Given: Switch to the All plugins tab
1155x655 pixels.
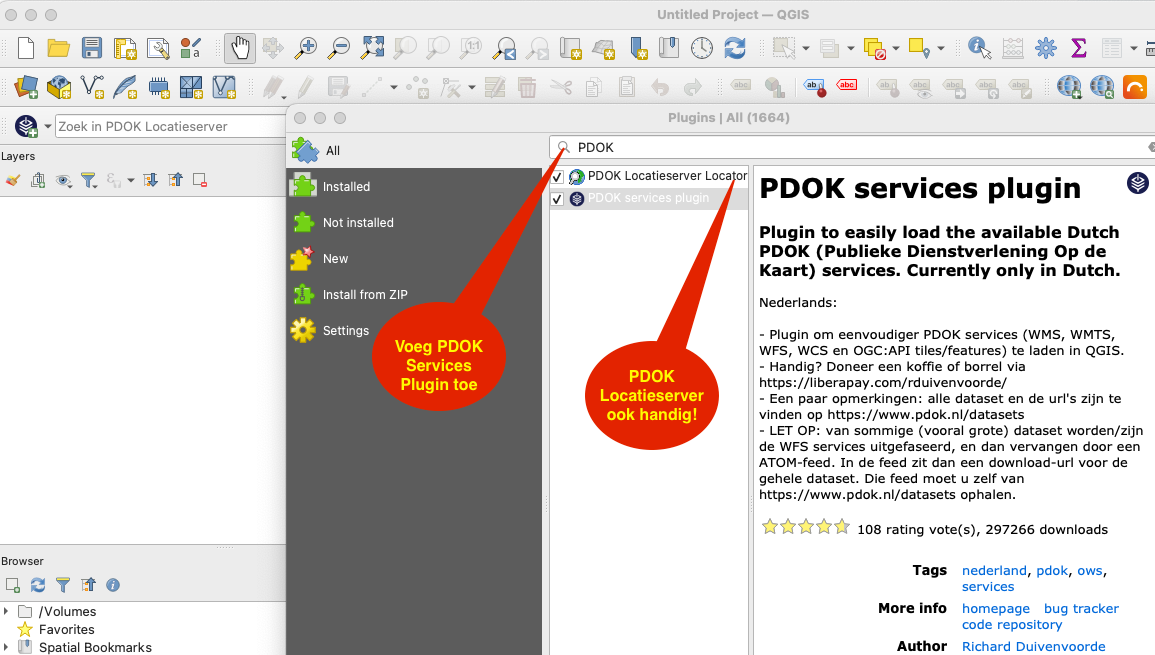Looking at the screenshot, I should [416, 150].
